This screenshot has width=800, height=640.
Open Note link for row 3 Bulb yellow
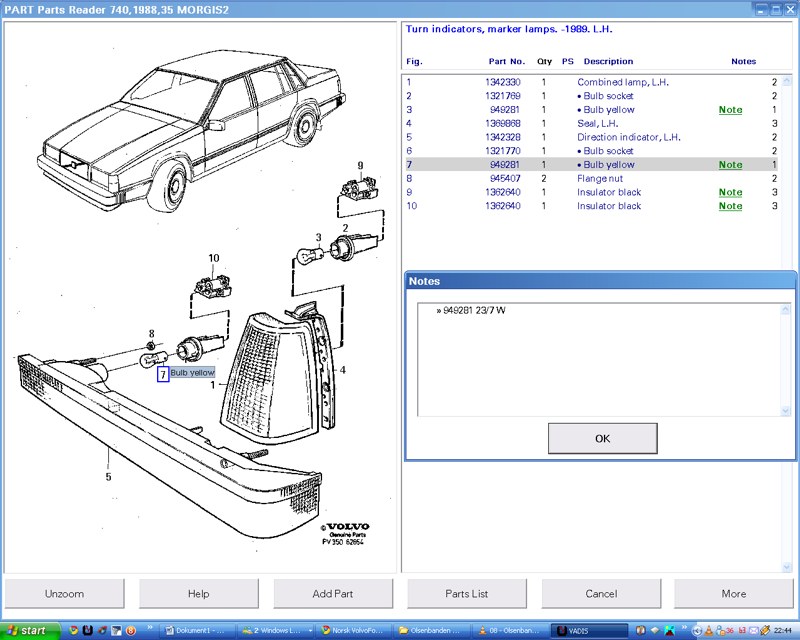point(730,110)
